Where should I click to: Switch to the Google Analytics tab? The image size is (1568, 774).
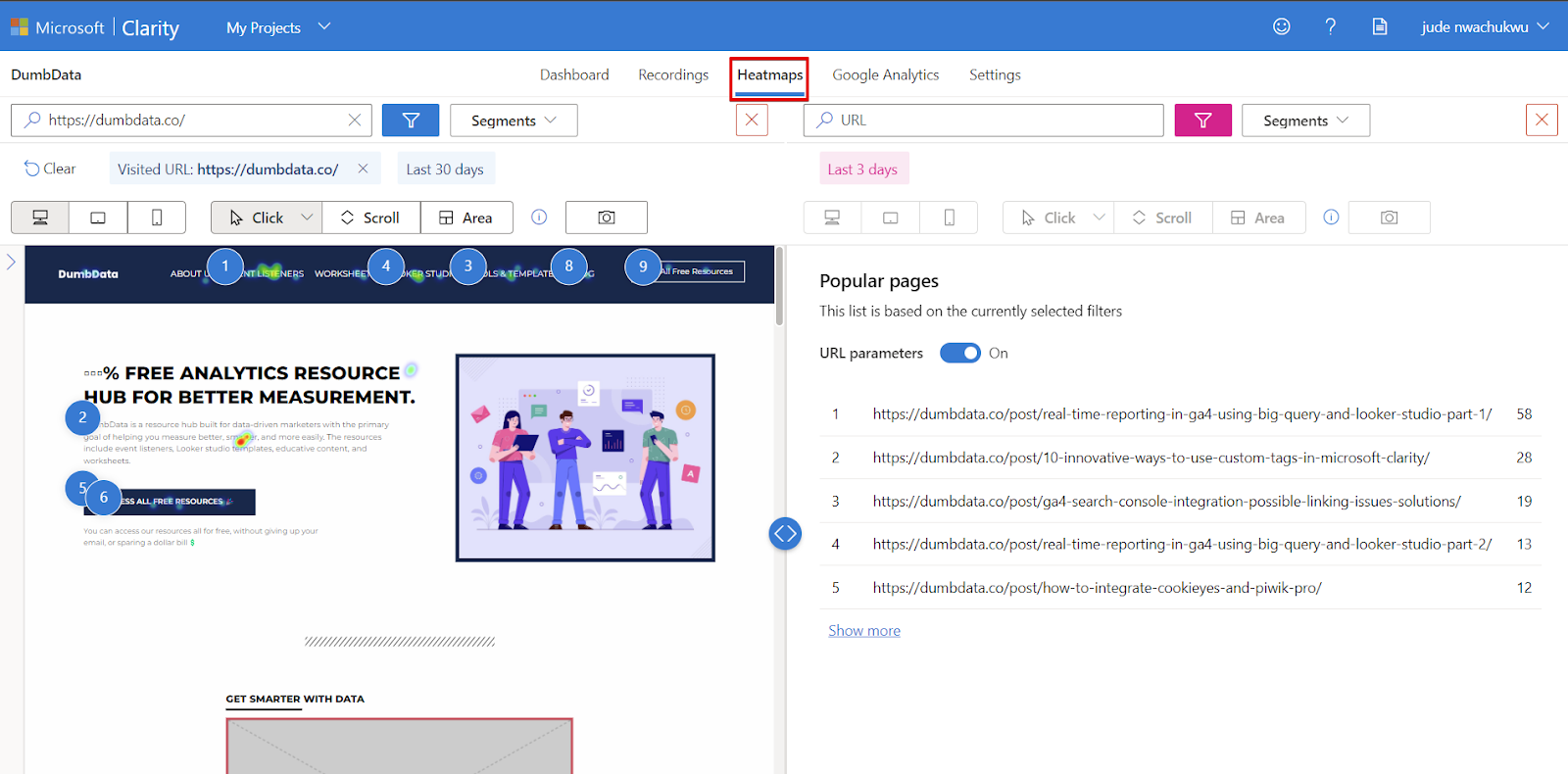pos(886,74)
